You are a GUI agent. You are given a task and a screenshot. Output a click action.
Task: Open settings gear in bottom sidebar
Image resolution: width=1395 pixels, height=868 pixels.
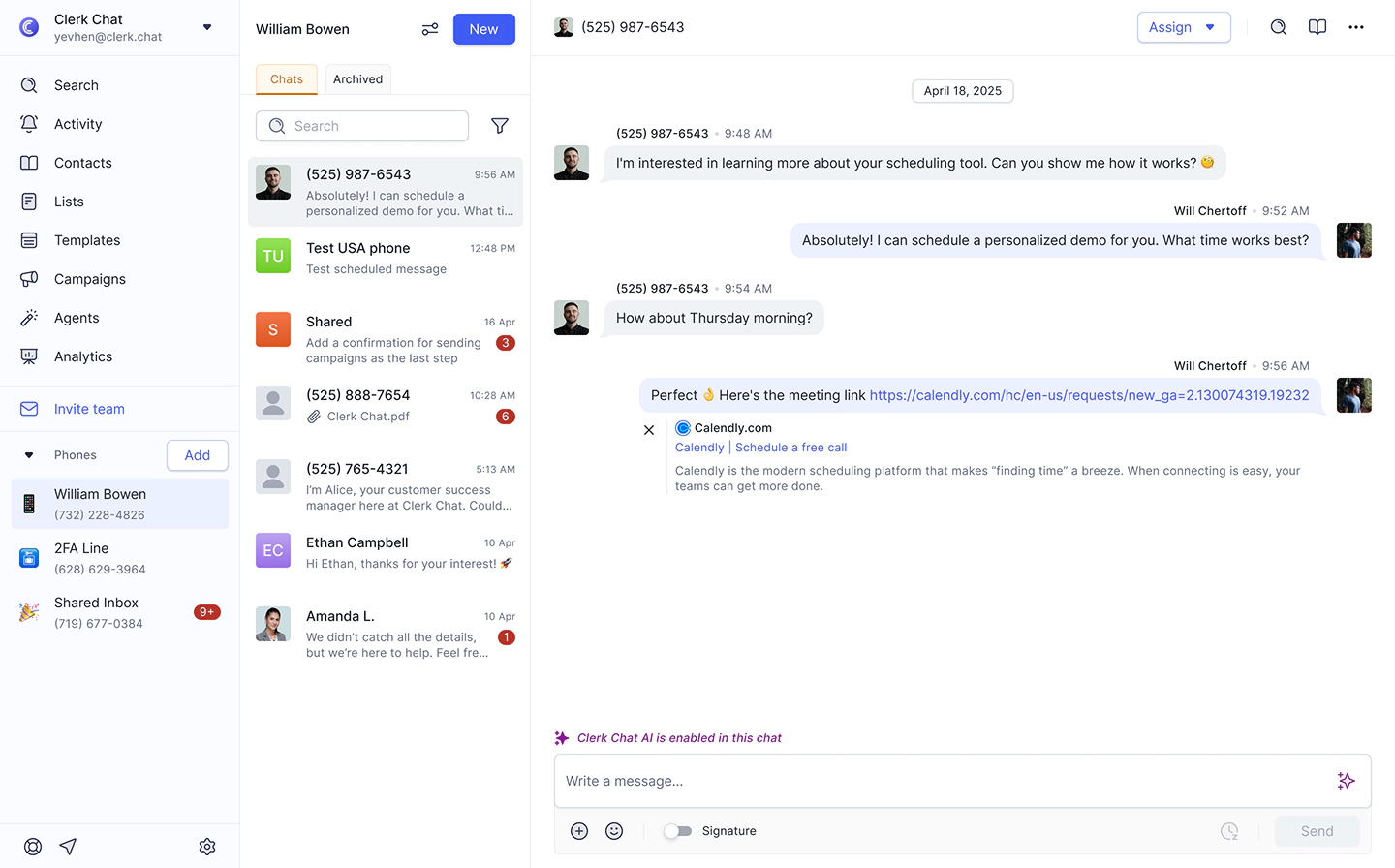207,847
